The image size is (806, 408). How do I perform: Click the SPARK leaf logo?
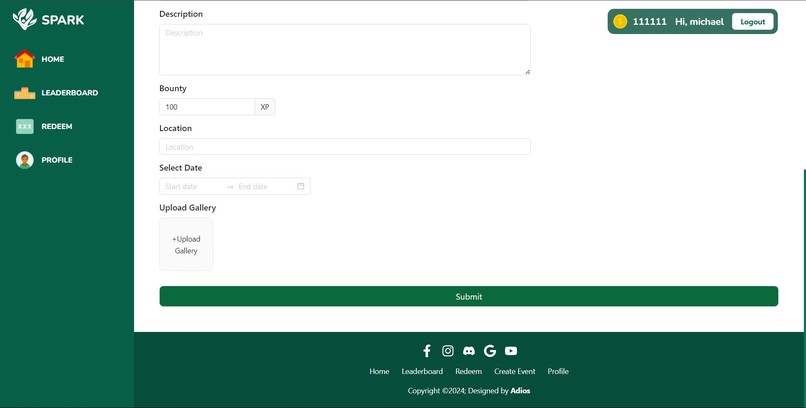(25, 20)
